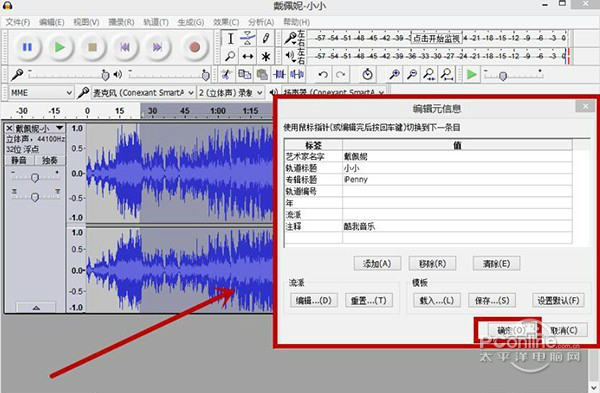Select the Multi-tool asterisk icon
Viewport: 600px width, 393px height.
(266, 57)
